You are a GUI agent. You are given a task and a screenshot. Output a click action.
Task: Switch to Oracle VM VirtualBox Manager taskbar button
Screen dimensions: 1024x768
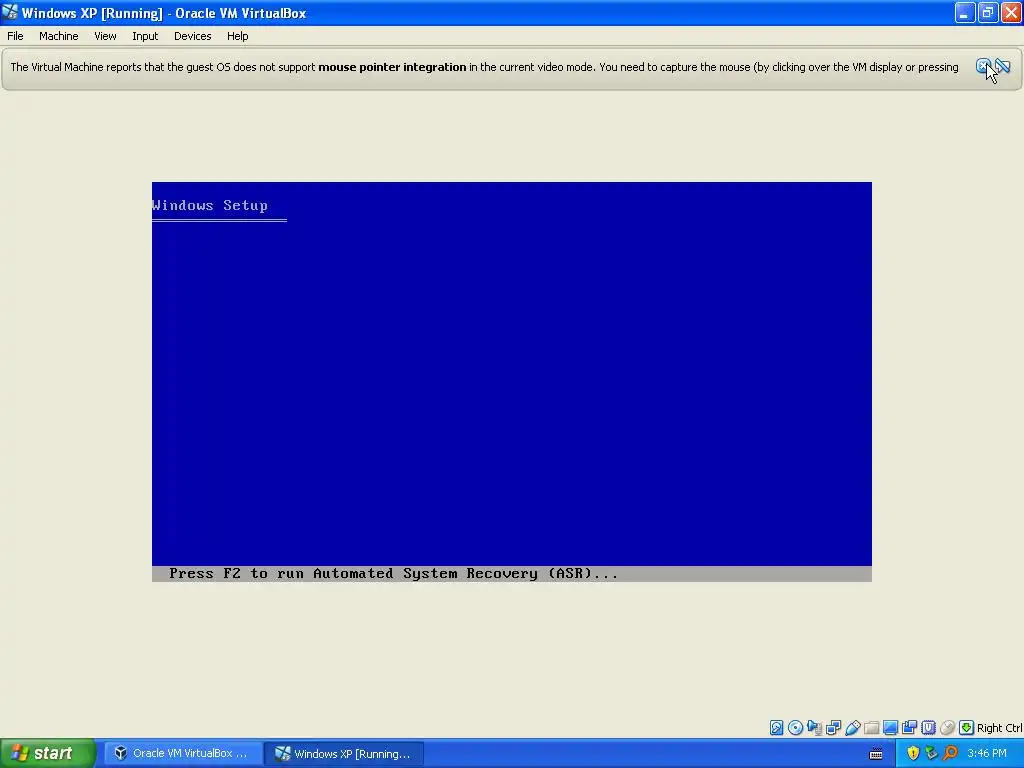tap(182, 753)
